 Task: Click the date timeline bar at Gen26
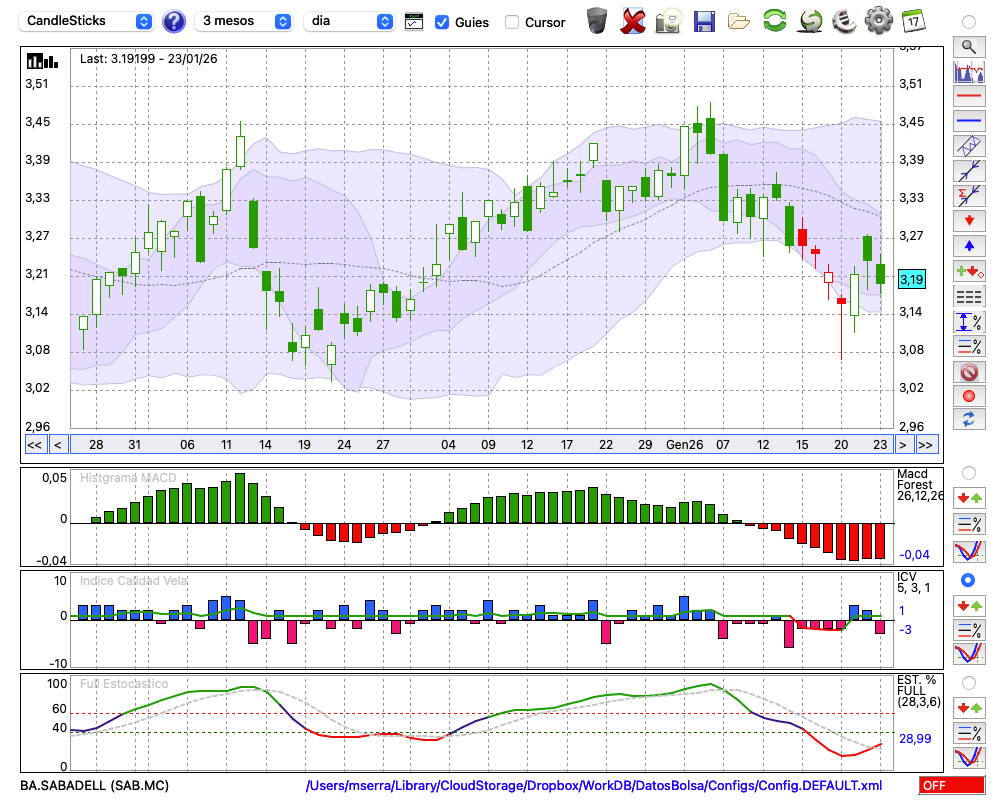click(685, 445)
